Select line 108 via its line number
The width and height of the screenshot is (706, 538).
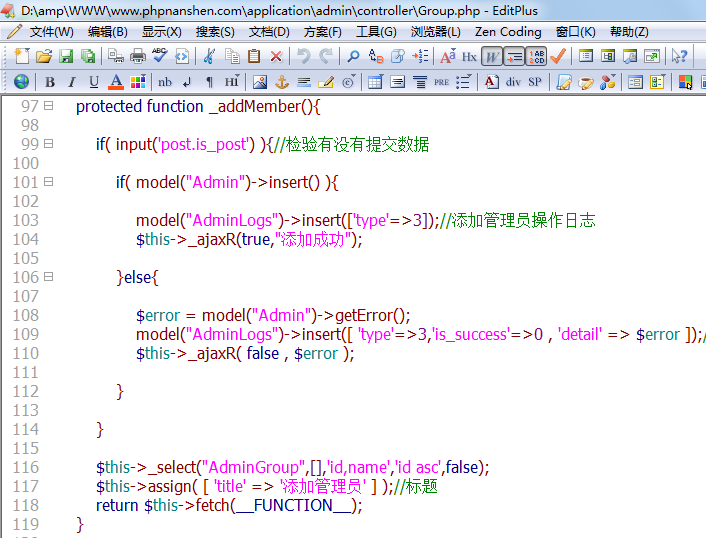coord(26,315)
